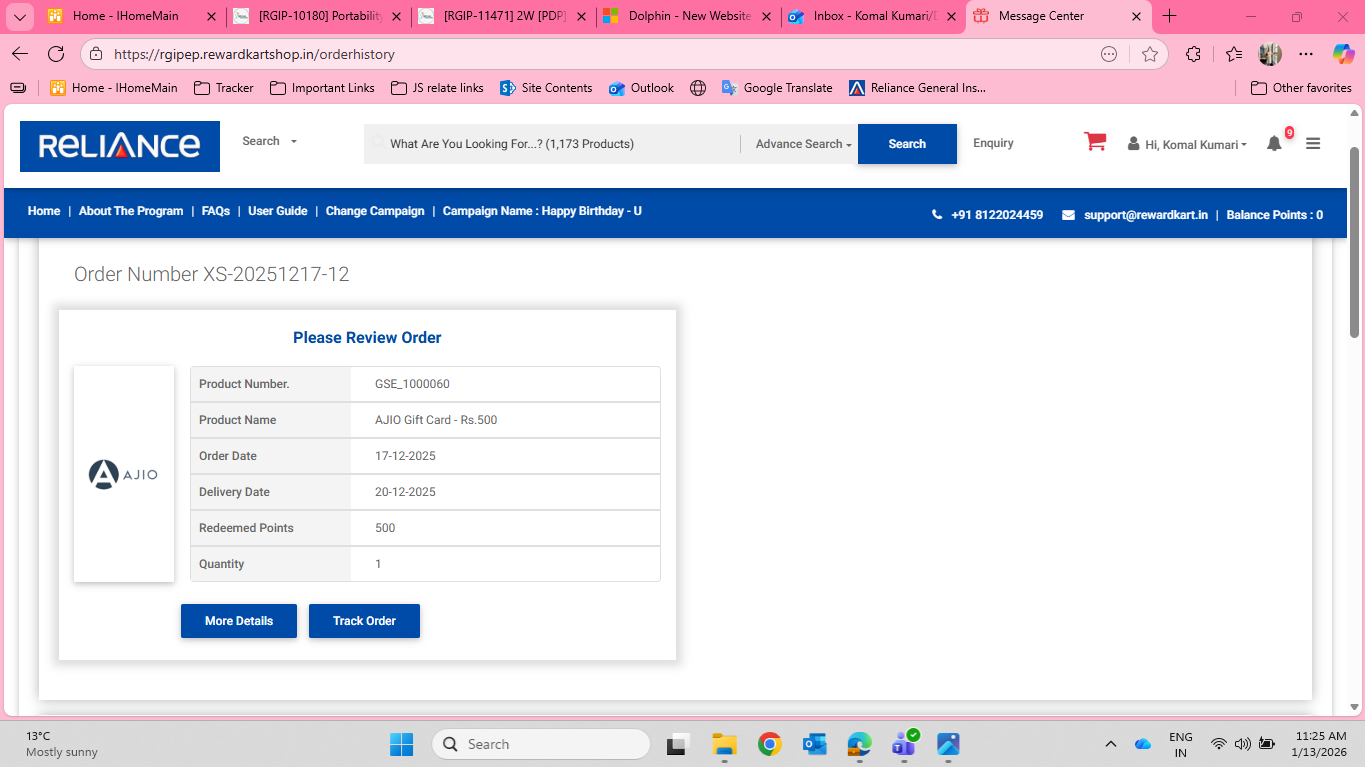The width and height of the screenshot is (1365, 767).
Task: Click the Windows taskbar Search box
Action: [541, 744]
